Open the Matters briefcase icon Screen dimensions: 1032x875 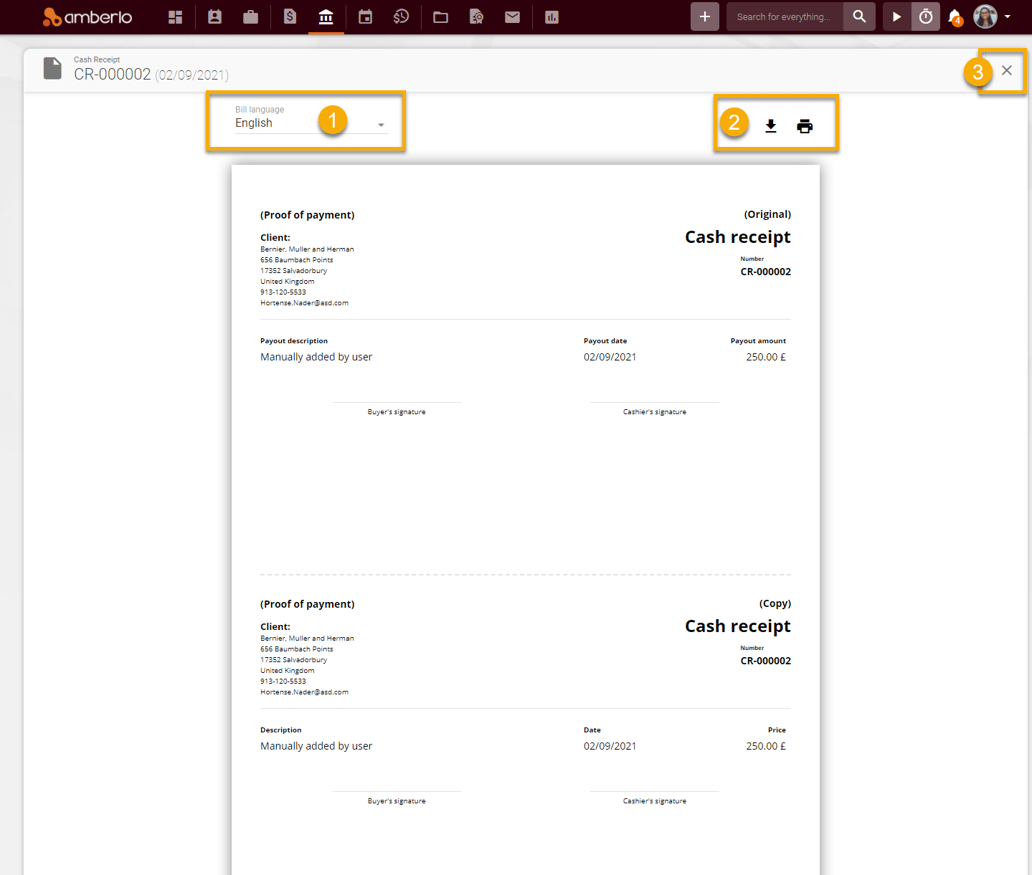pyautogui.click(x=250, y=17)
